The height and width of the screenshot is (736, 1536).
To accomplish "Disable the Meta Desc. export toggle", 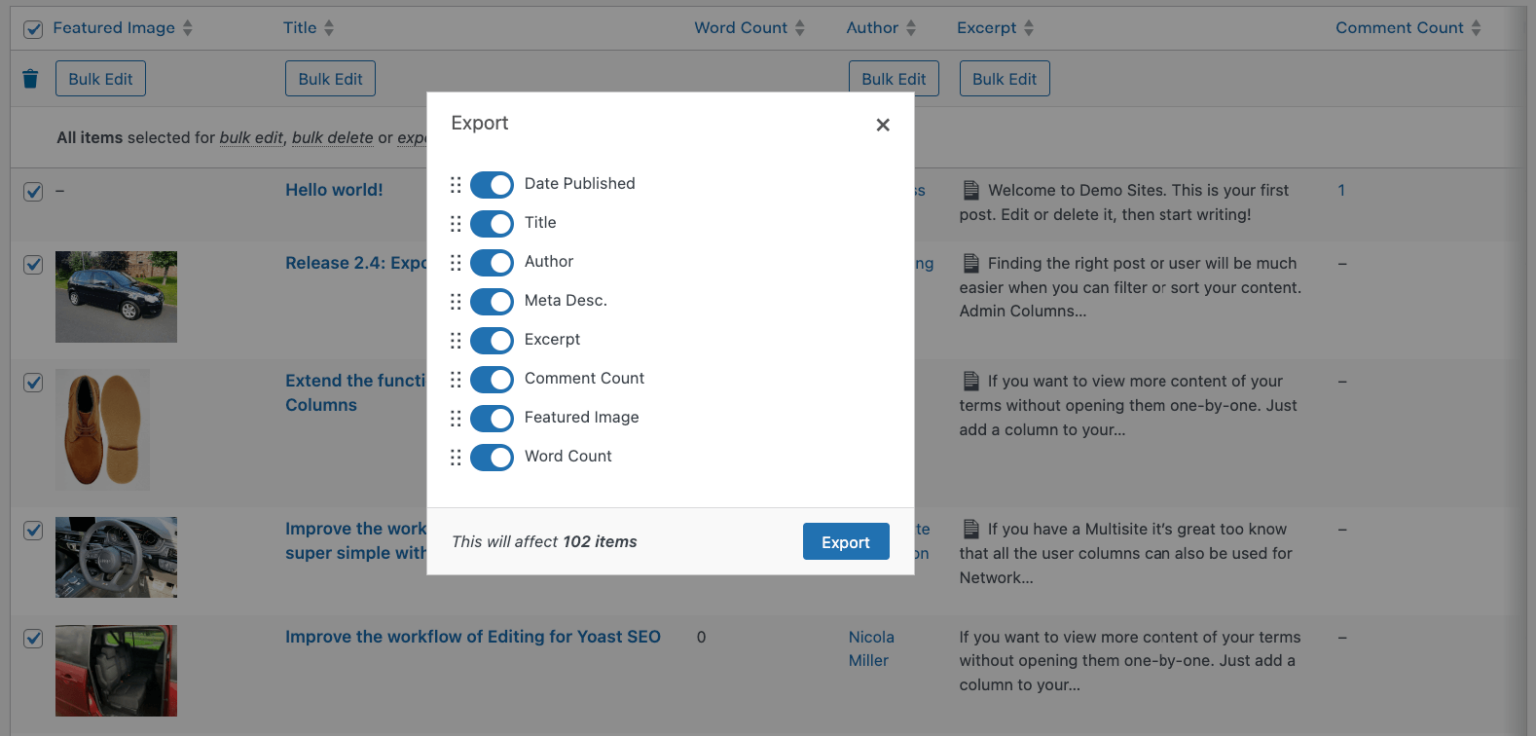I will [x=492, y=301].
